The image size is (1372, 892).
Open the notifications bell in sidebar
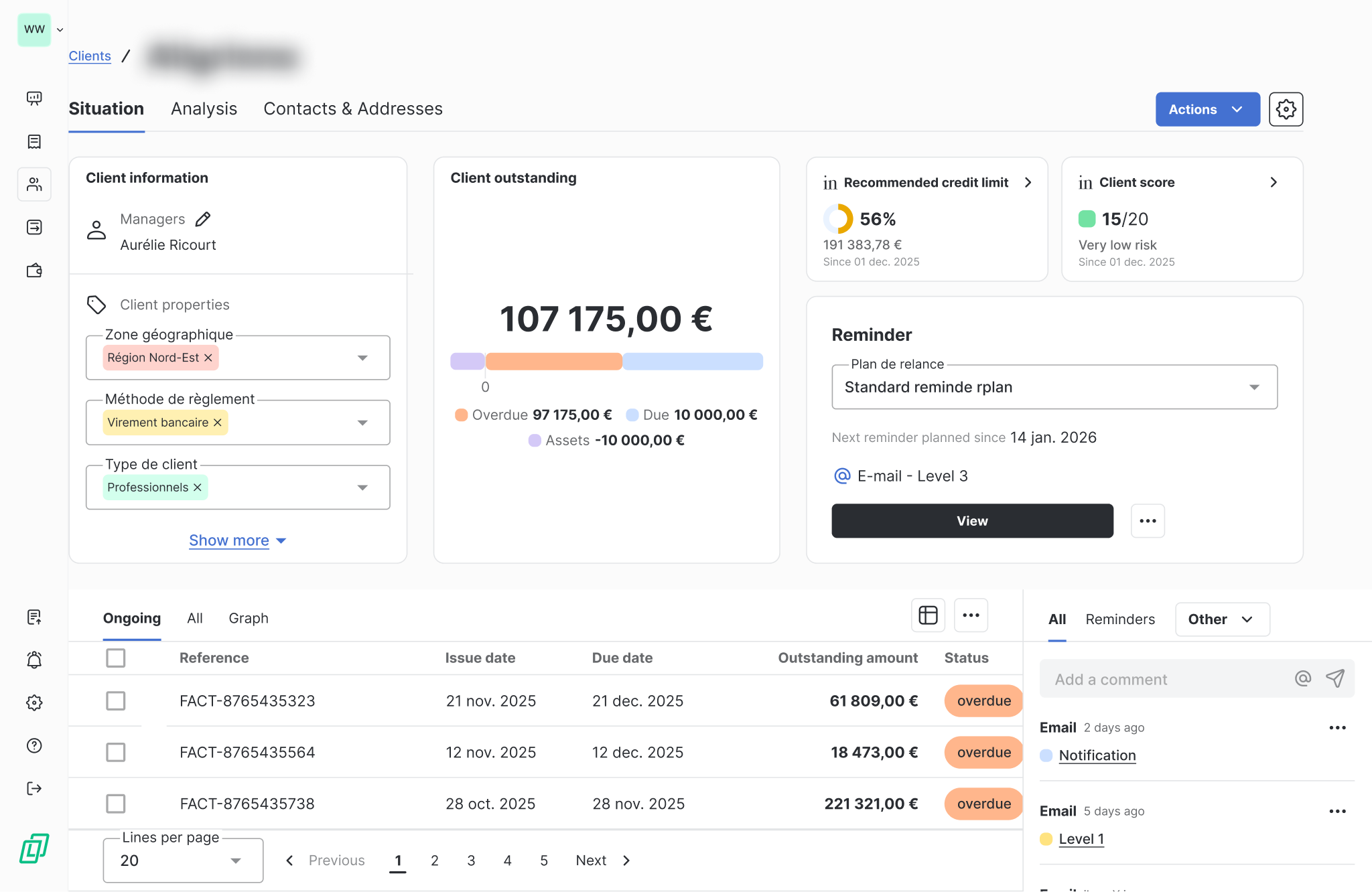tap(34, 660)
